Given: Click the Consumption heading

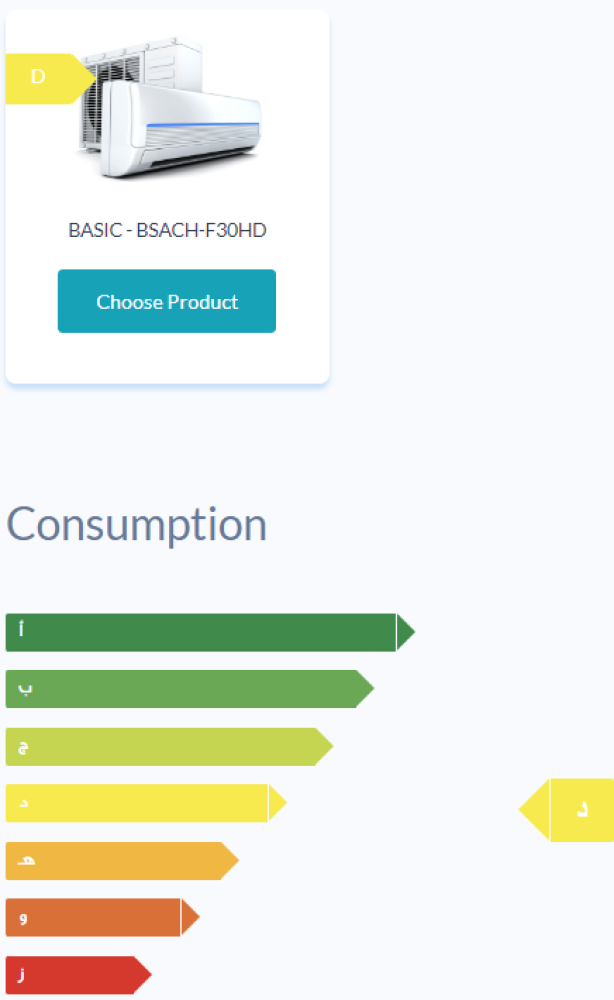Looking at the screenshot, I should click(x=137, y=525).
